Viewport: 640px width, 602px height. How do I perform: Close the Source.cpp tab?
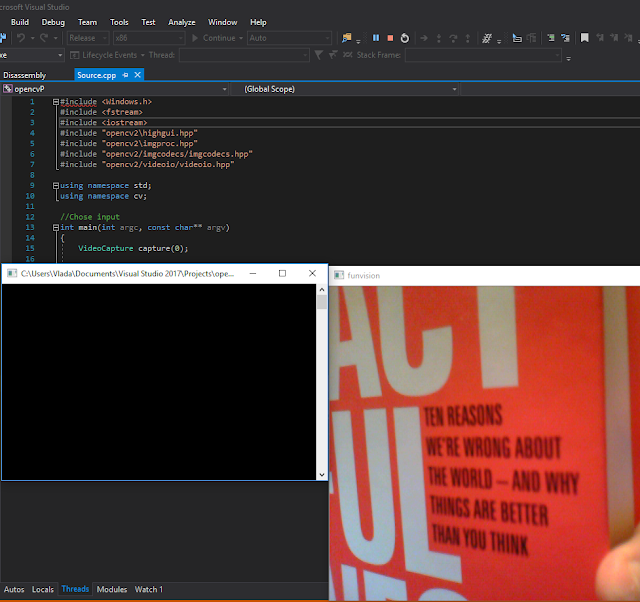click(x=138, y=75)
